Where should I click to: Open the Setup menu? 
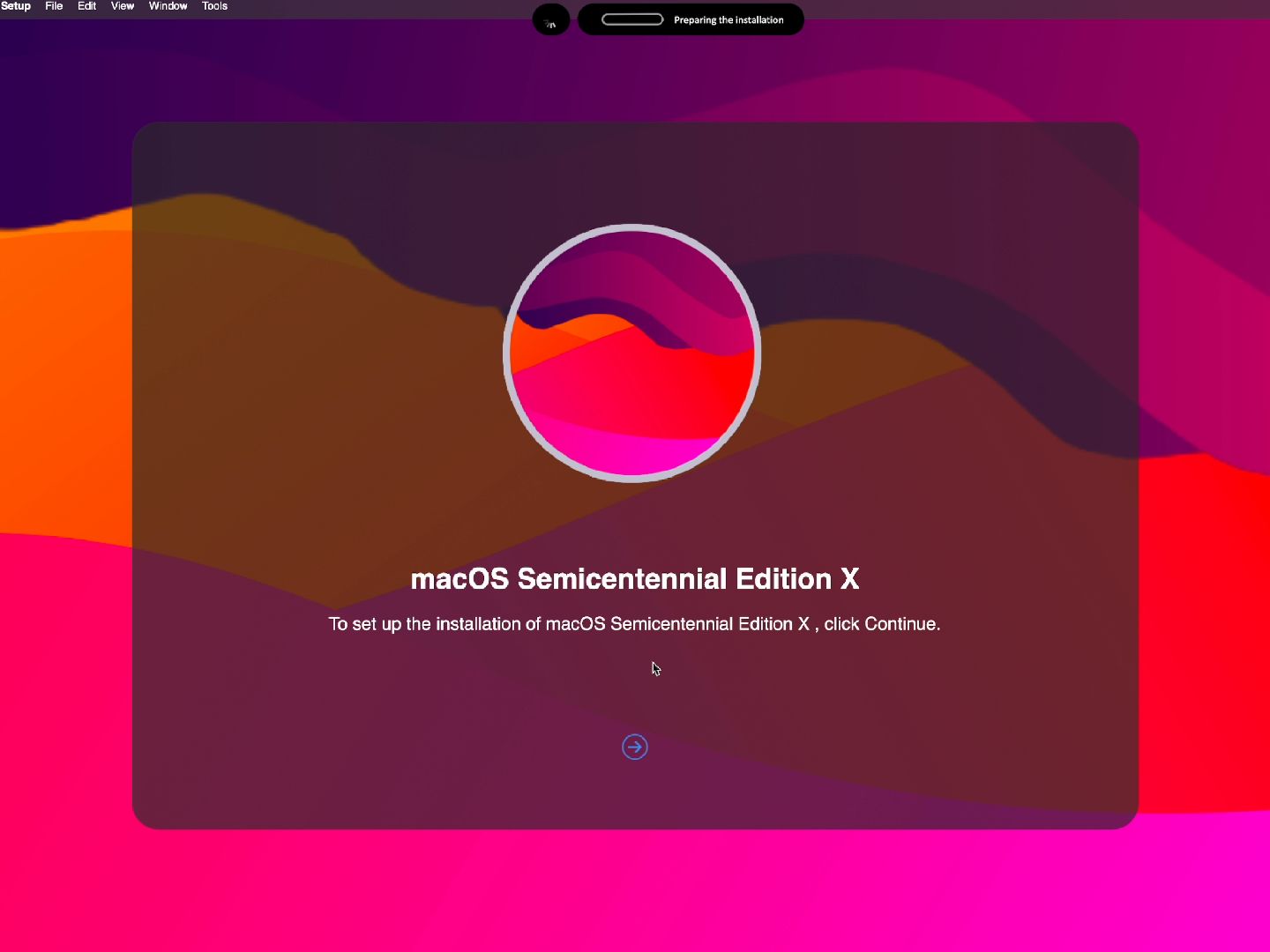coord(16,6)
